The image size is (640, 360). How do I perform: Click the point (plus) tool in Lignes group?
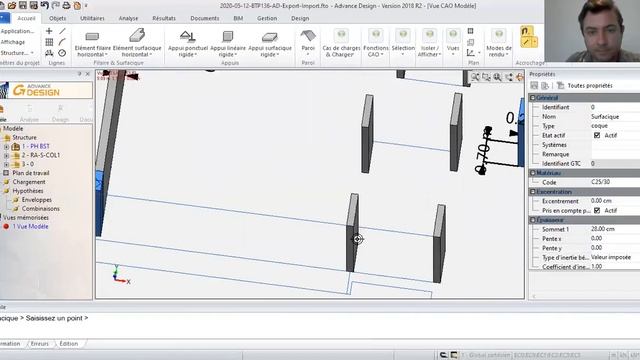click(x=49, y=31)
